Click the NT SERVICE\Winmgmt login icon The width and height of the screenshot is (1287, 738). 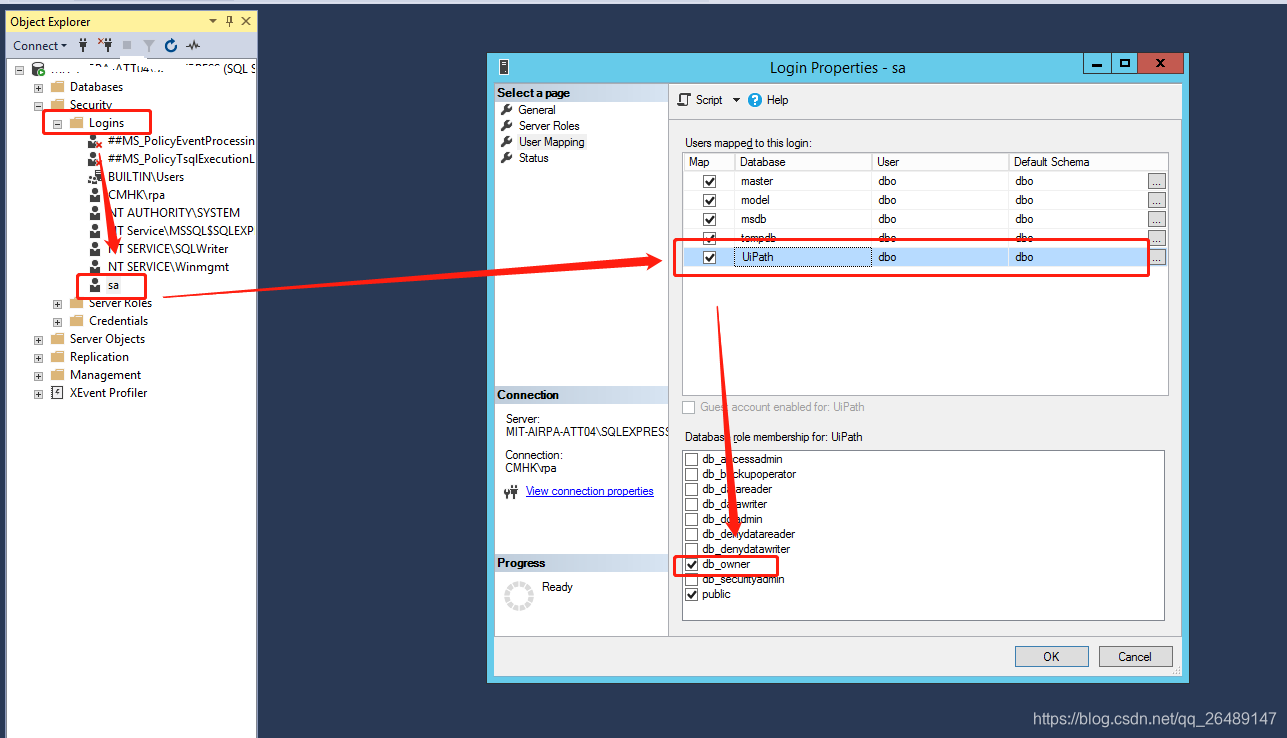click(x=95, y=267)
